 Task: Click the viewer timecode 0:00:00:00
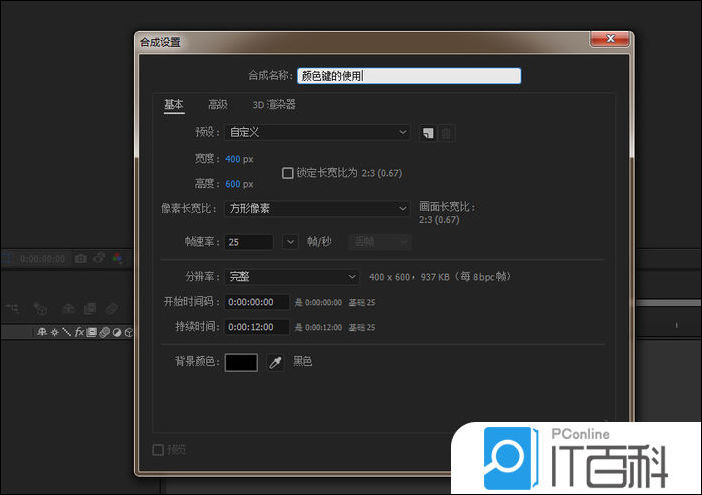pos(42,259)
